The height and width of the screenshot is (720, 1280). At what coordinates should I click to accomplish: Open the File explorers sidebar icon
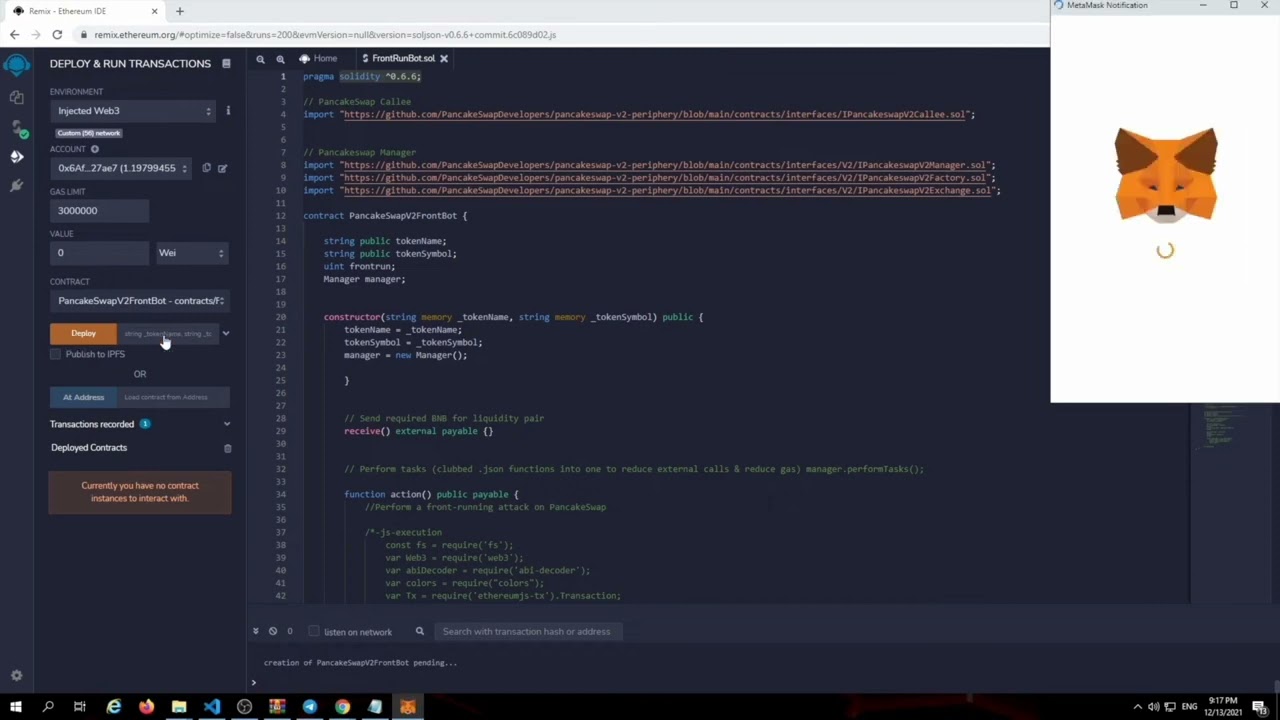(16, 97)
